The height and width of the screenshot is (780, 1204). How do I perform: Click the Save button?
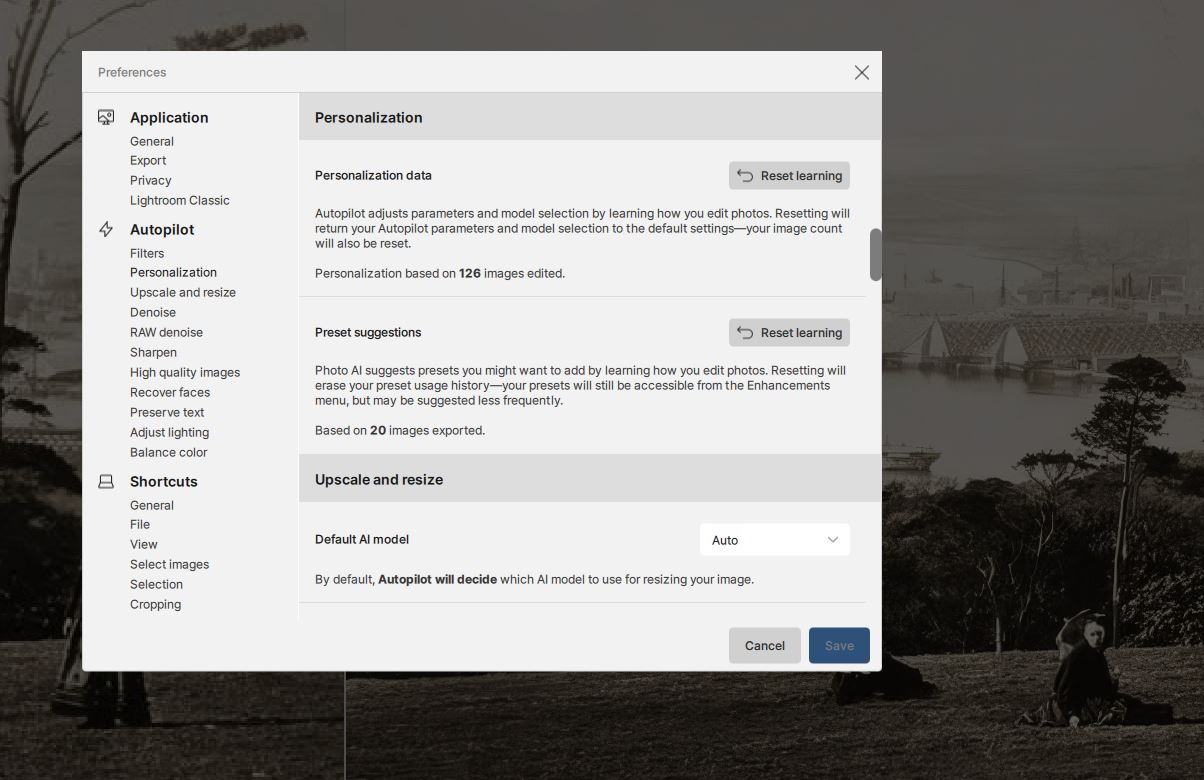[x=839, y=646]
